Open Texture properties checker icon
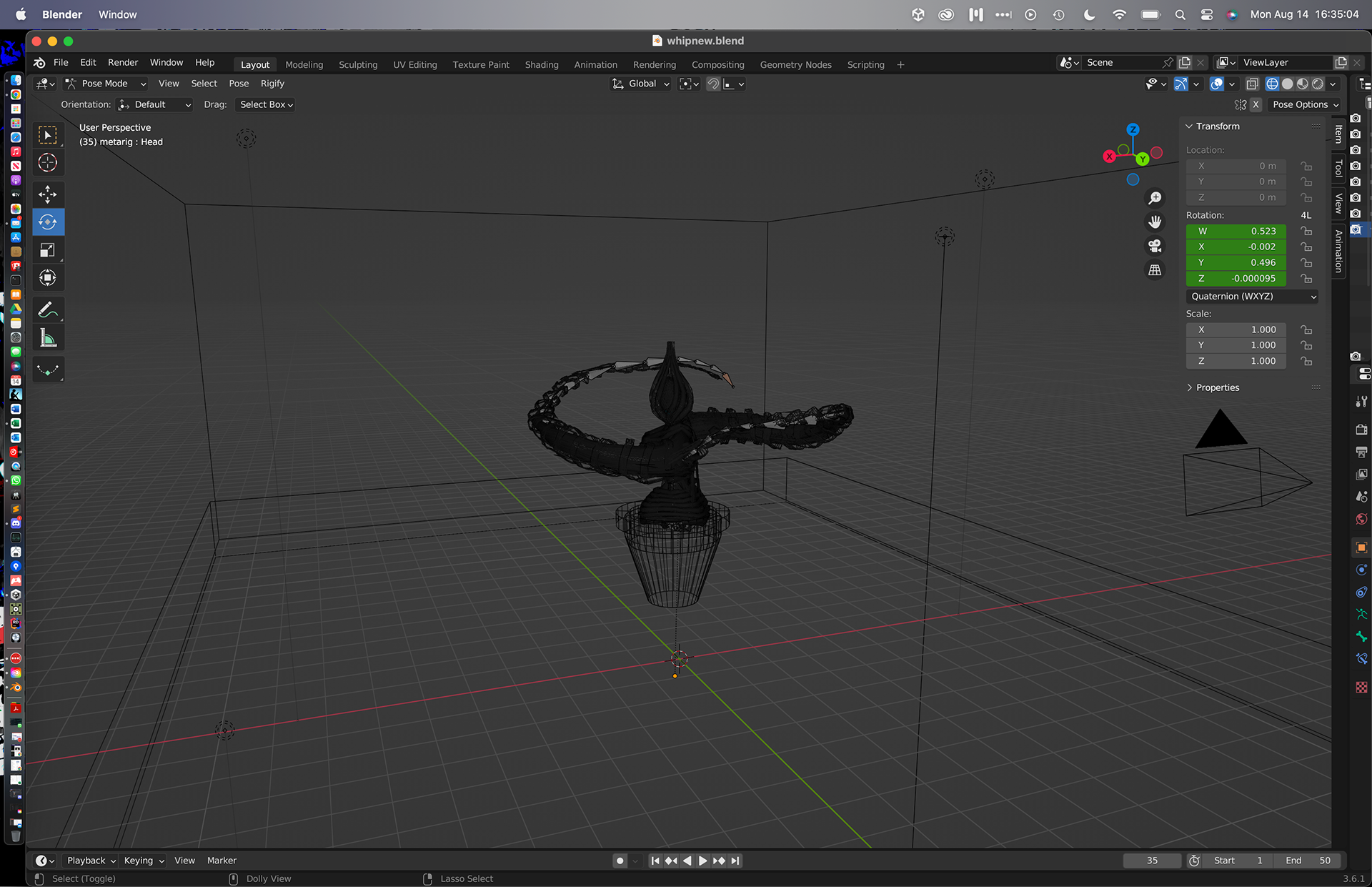 coord(1361,687)
